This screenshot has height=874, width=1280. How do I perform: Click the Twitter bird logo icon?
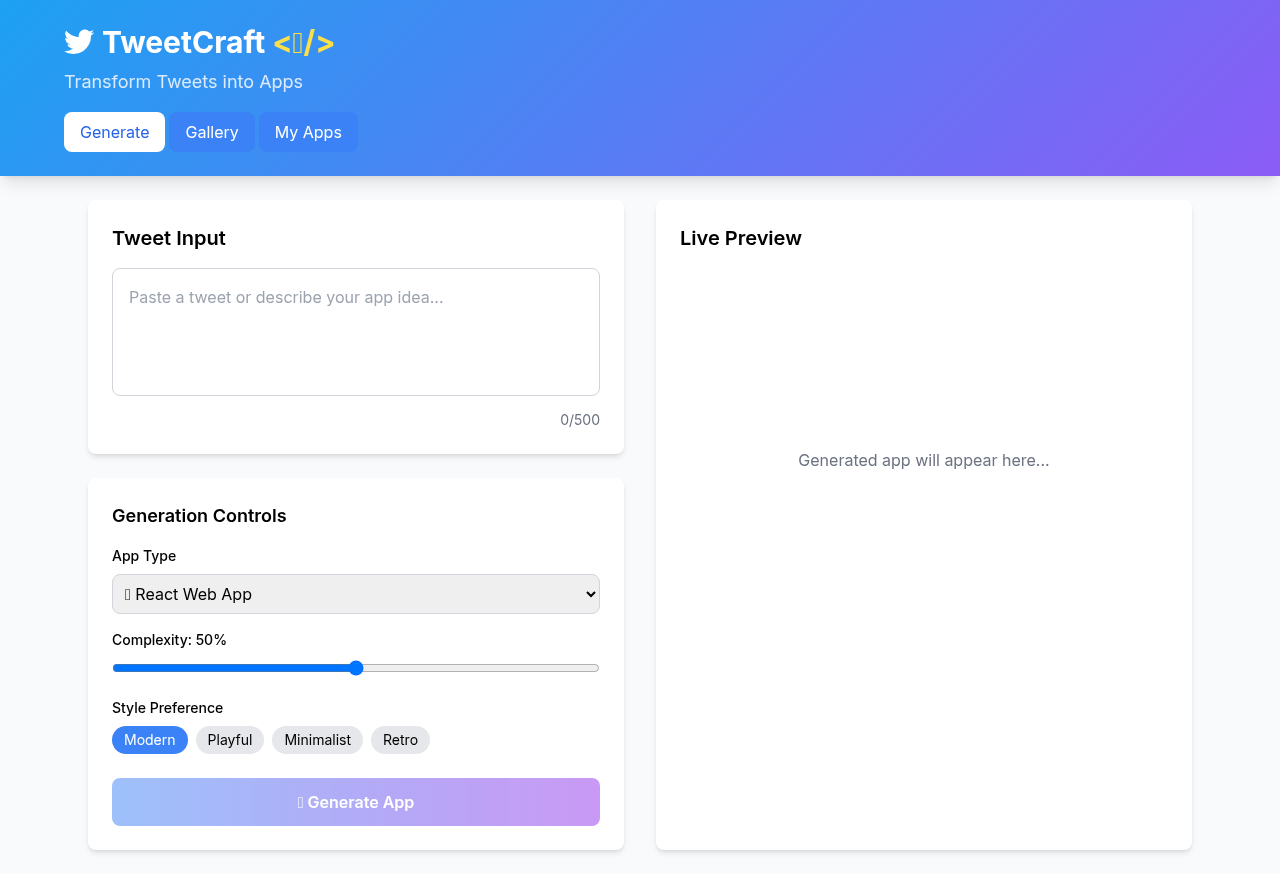[x=78, y=42]
